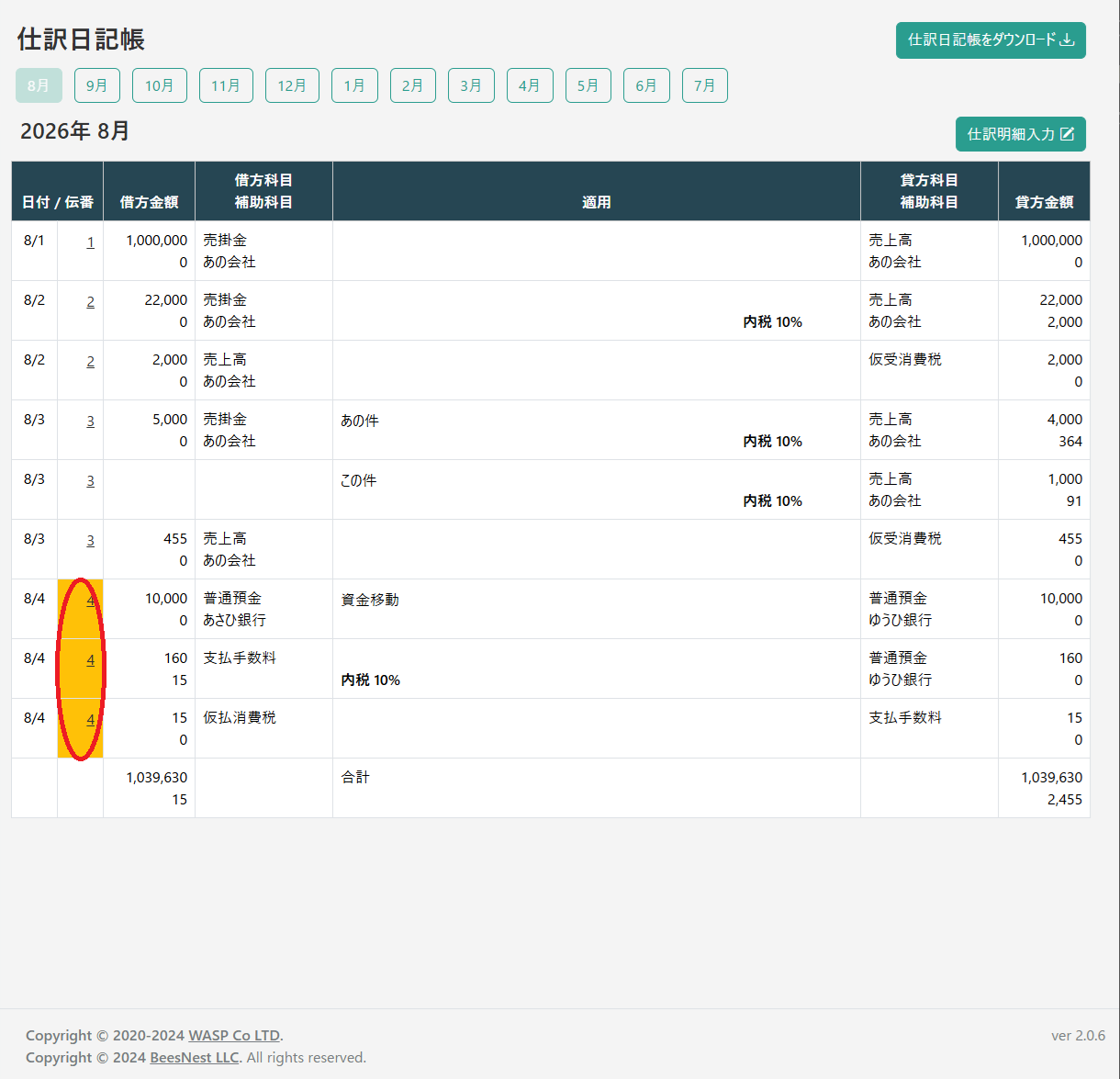The image size is (1120, 1079).
Task: Visit the BeesNest LLC footer link
Action: tap(195, 1058)
